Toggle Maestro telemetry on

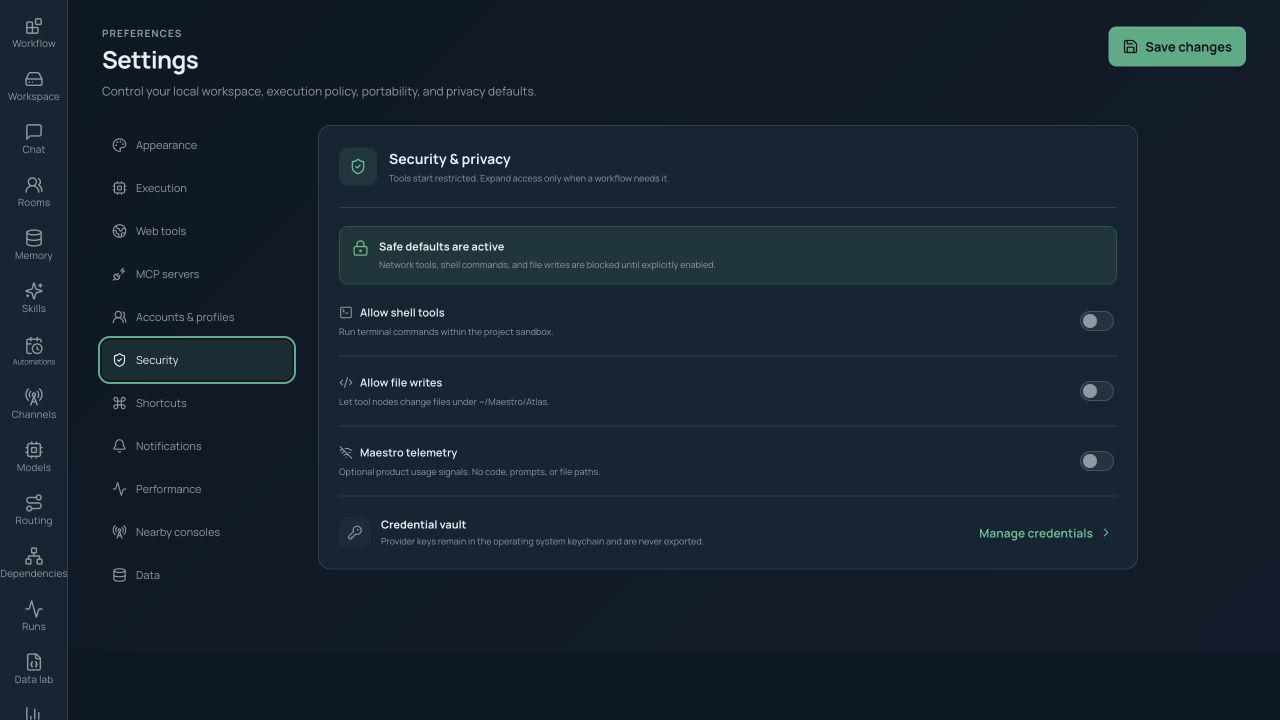pyautogui.click(x=1097, y=461)
